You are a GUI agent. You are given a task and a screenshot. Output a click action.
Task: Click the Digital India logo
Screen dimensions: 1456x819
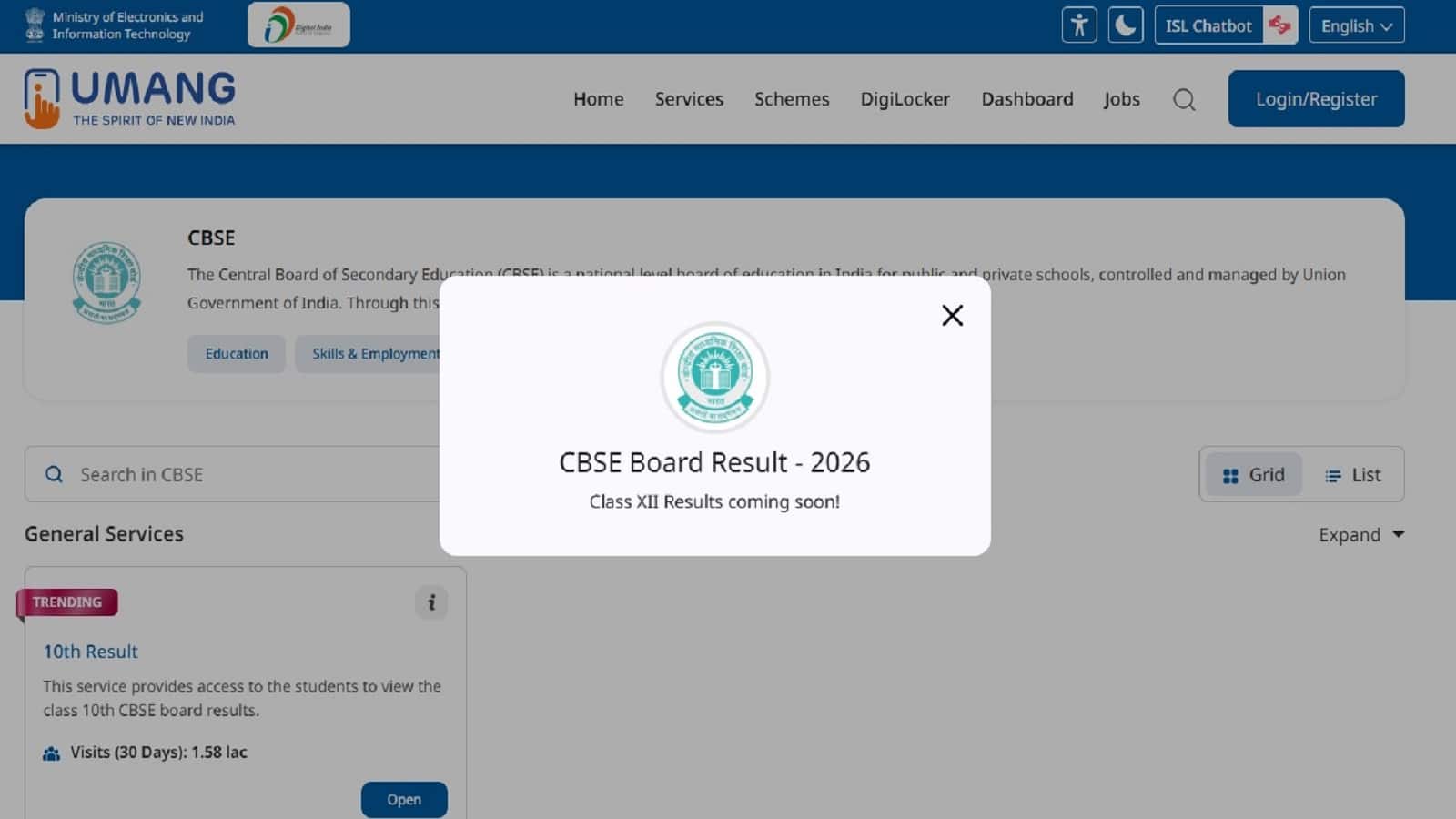[x=298, y=25]
